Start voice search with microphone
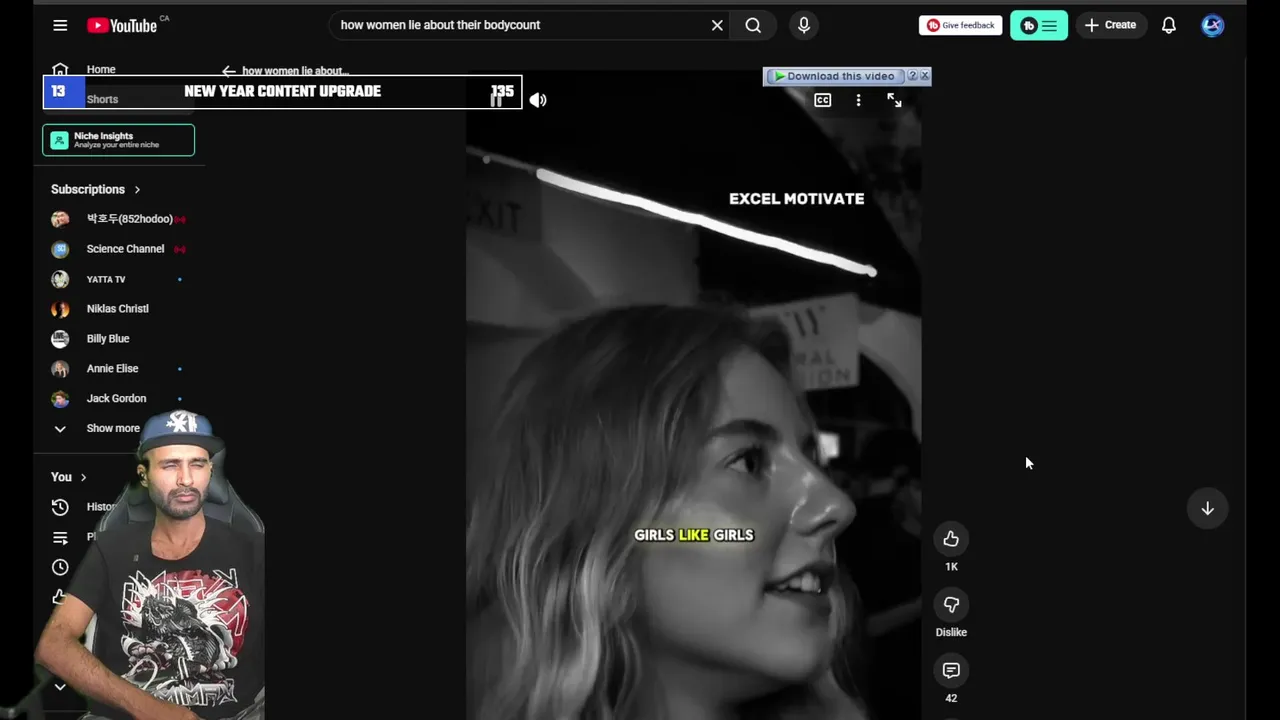The width and height of the screenshot is (1280, 720). [804, 25]
